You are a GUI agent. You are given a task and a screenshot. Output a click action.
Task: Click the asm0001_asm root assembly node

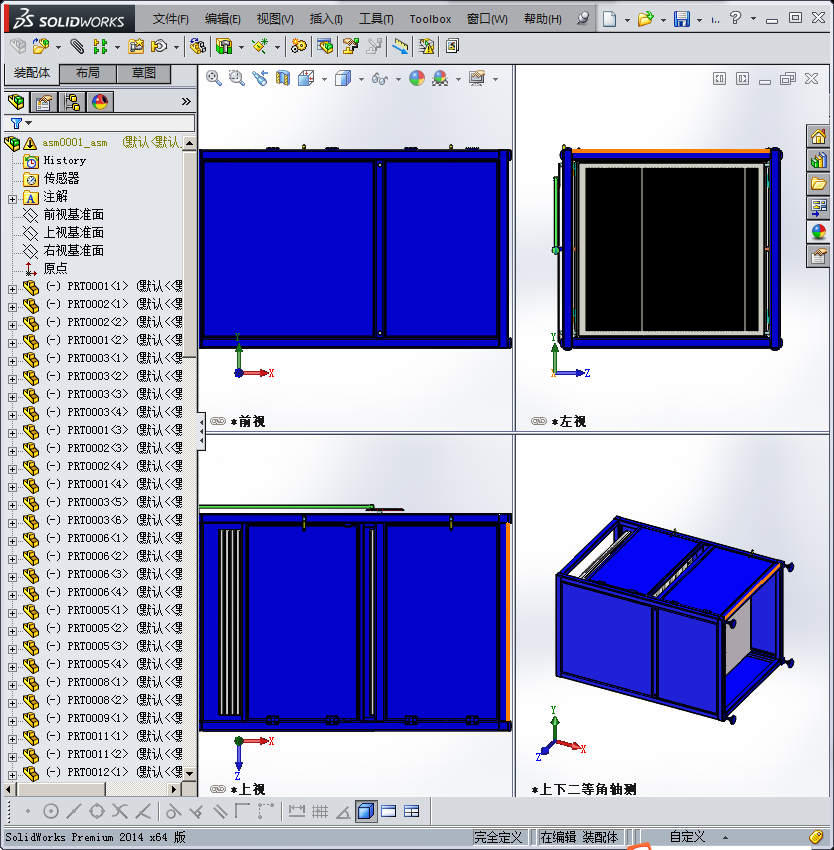(75, 143)
